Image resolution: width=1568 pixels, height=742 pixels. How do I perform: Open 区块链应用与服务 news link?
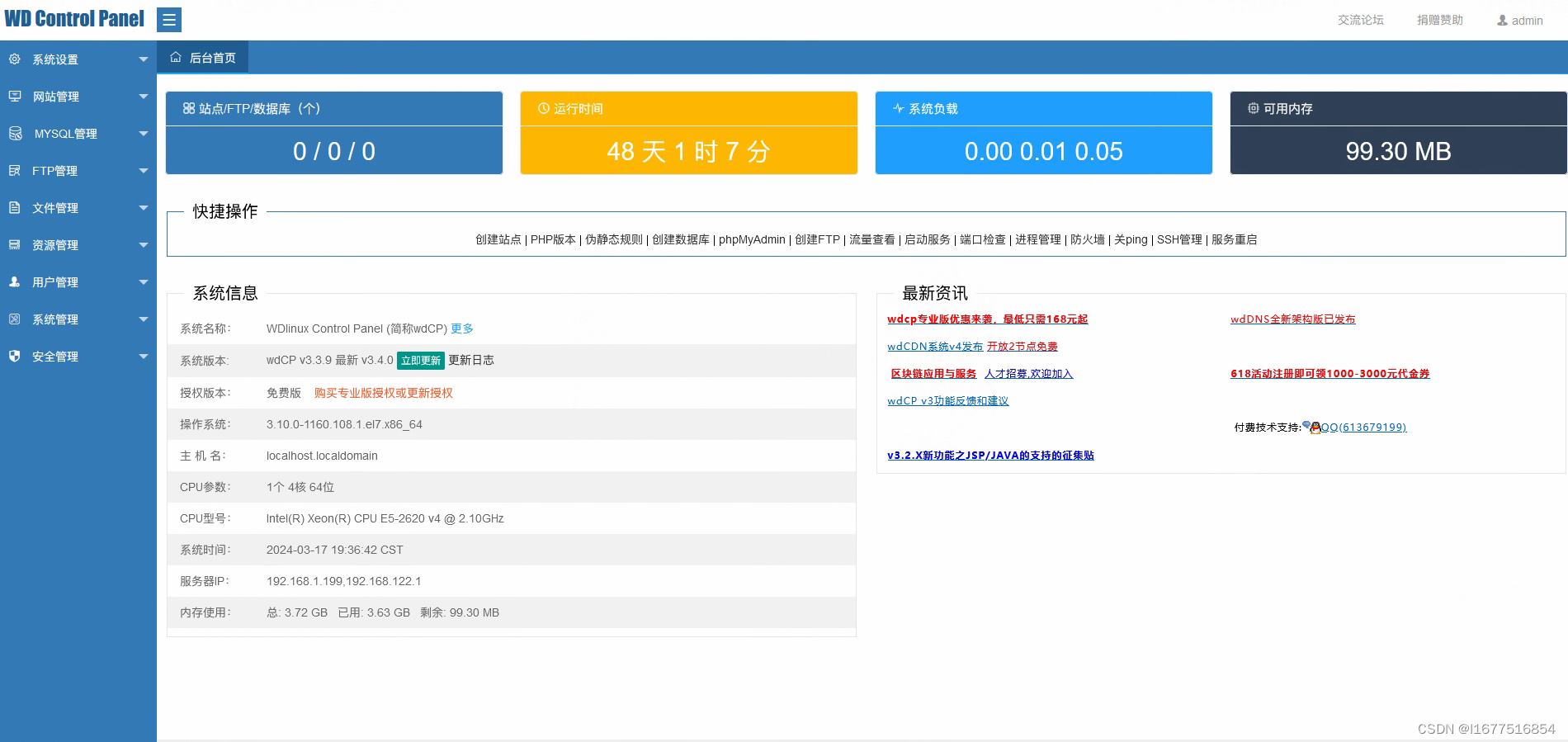pos(933,374)
